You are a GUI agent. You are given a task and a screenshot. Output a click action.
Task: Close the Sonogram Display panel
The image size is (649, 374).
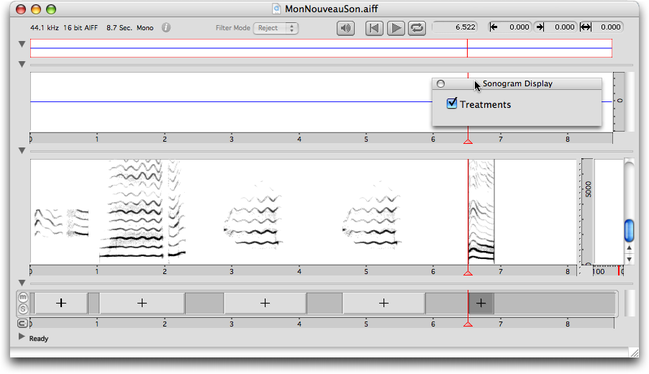(441, 84)
